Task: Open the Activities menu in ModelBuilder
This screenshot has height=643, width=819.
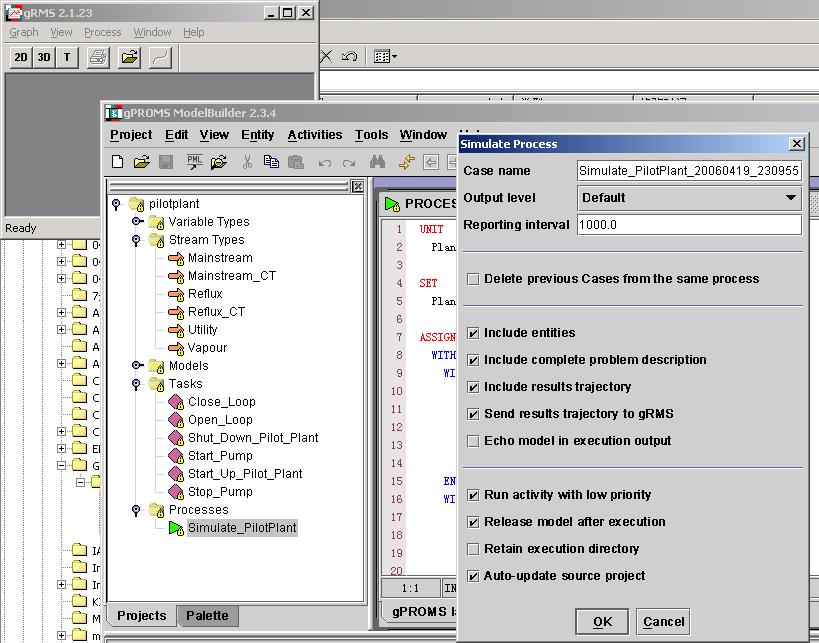Action: 314,135
